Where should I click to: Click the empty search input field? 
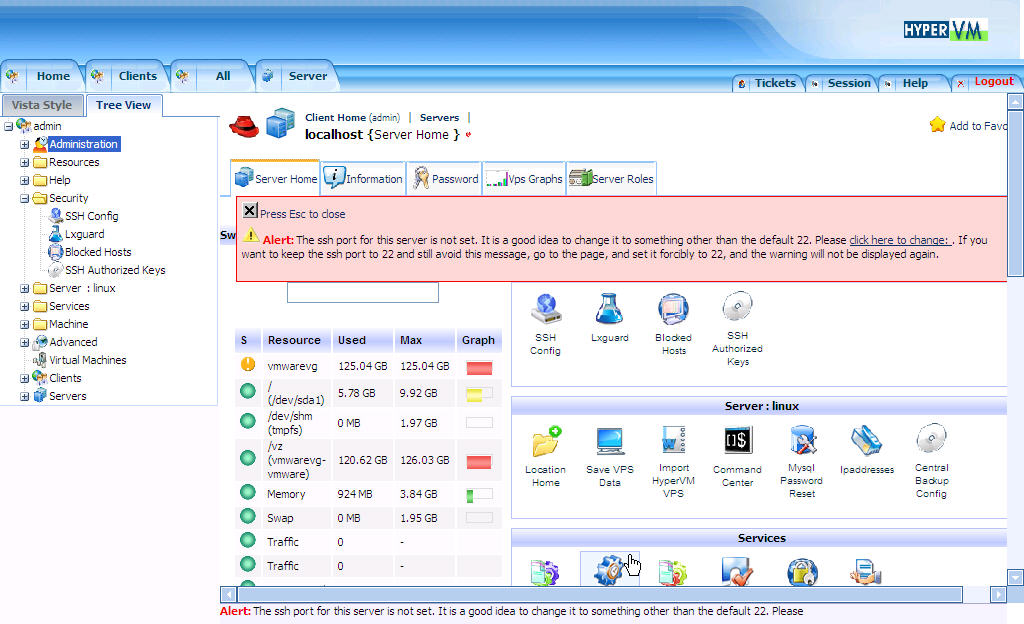362,292
